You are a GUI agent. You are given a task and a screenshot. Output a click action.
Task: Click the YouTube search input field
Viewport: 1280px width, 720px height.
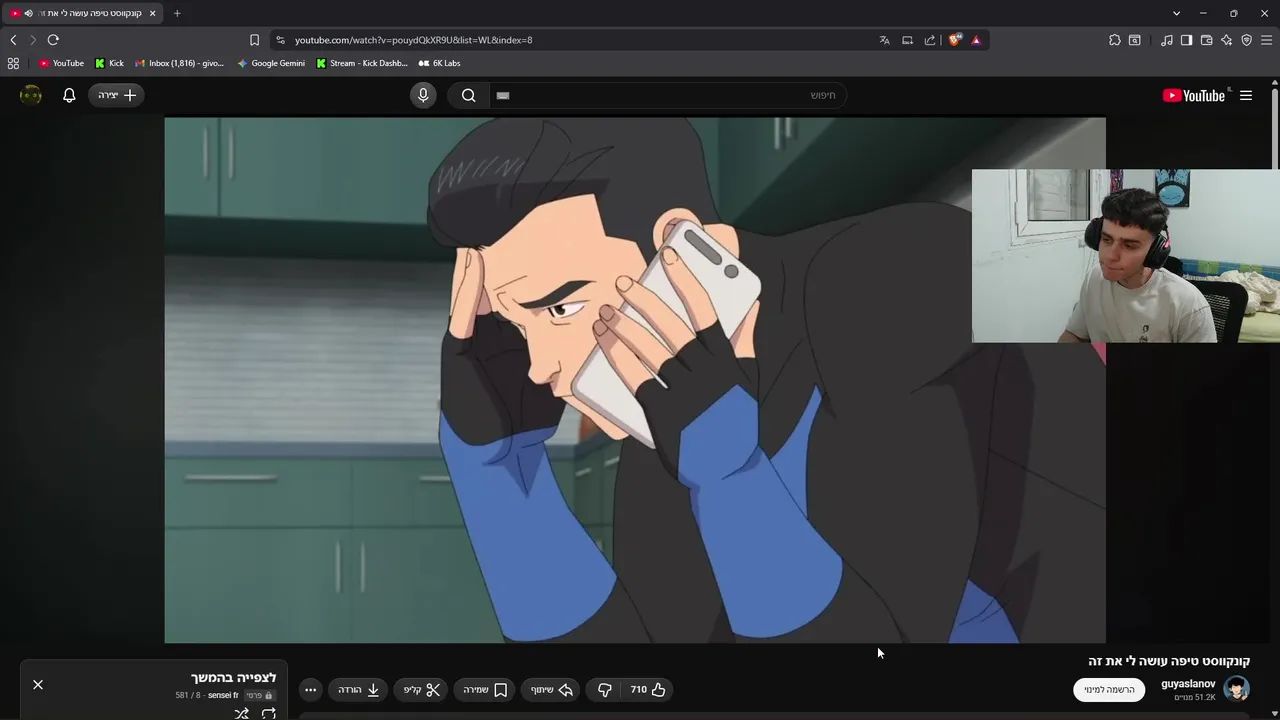point(668,95)
